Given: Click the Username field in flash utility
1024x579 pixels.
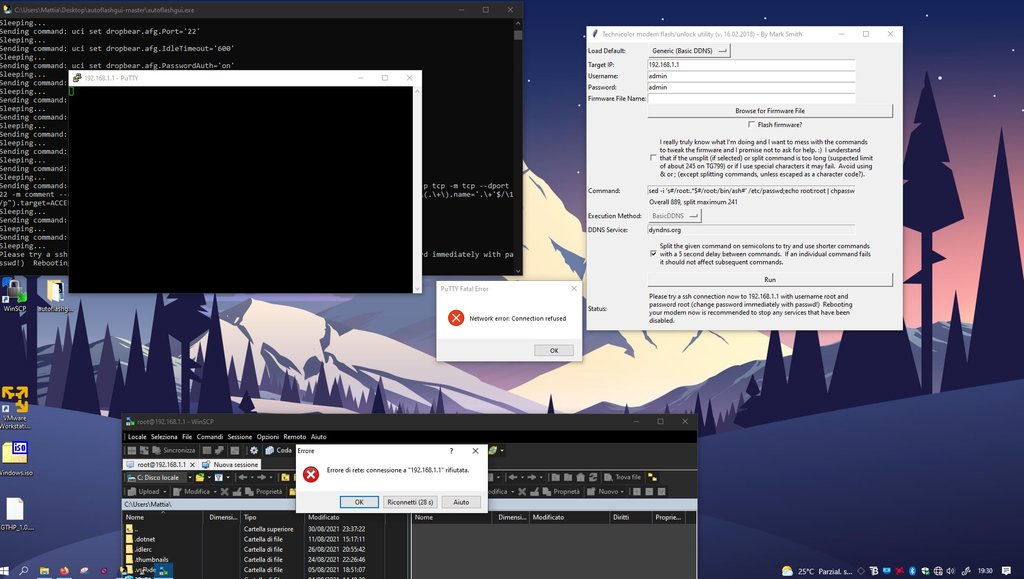Looking at the screenshot, I should [751, 76].
